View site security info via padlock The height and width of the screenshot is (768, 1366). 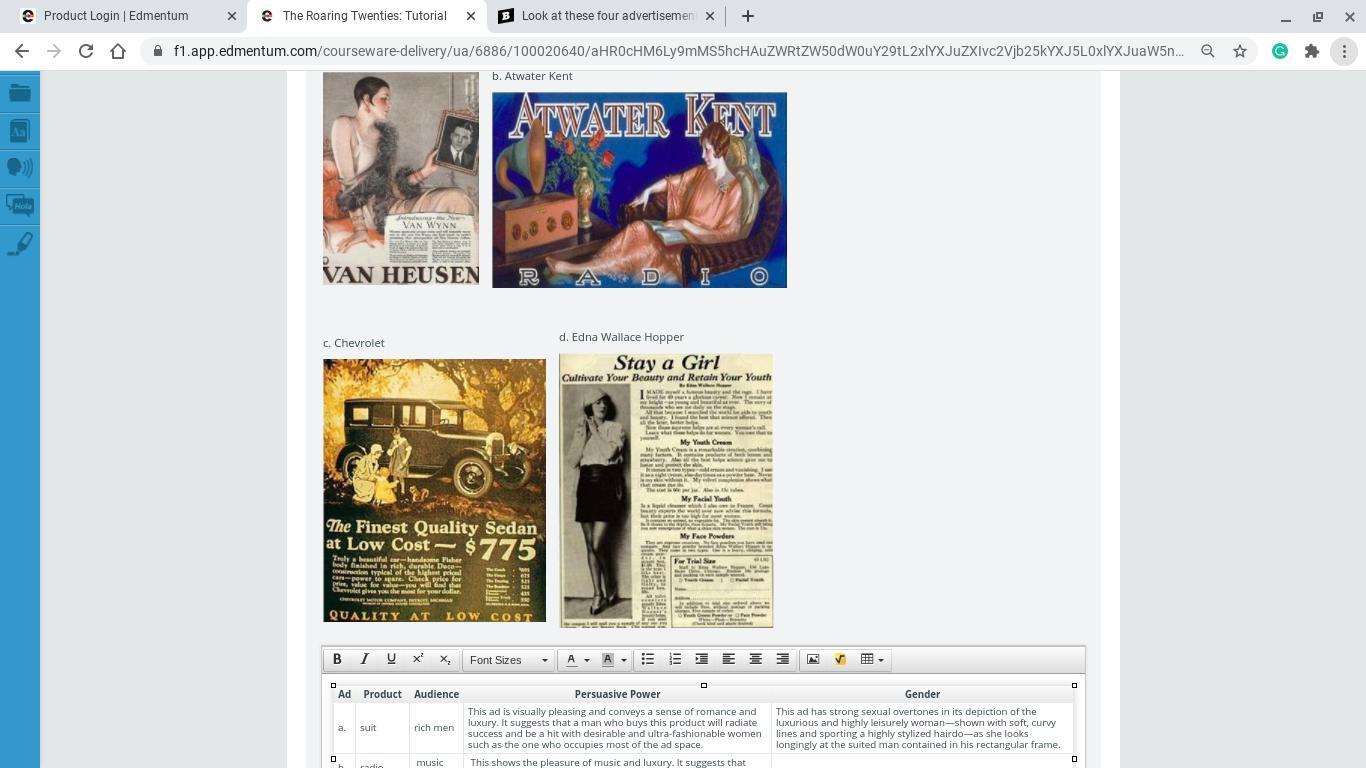click(x=158, y=51)
